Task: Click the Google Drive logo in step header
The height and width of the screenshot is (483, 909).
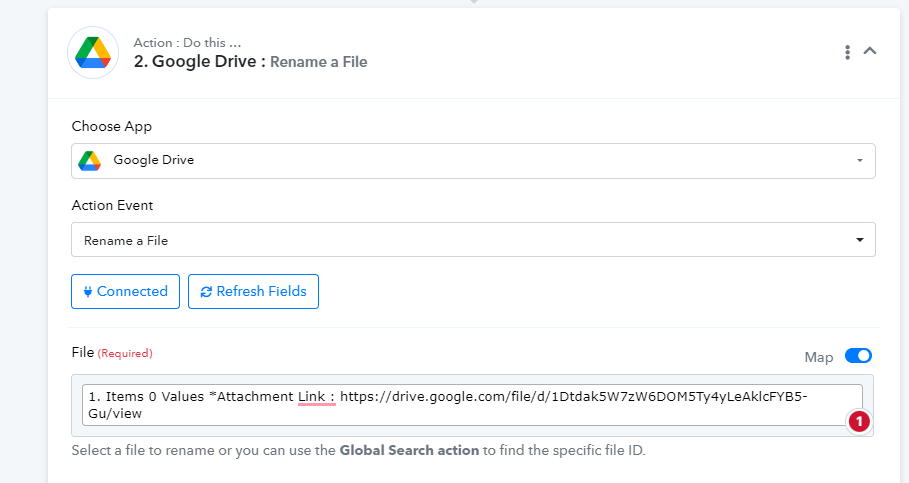Action: [x=93, y=52]
